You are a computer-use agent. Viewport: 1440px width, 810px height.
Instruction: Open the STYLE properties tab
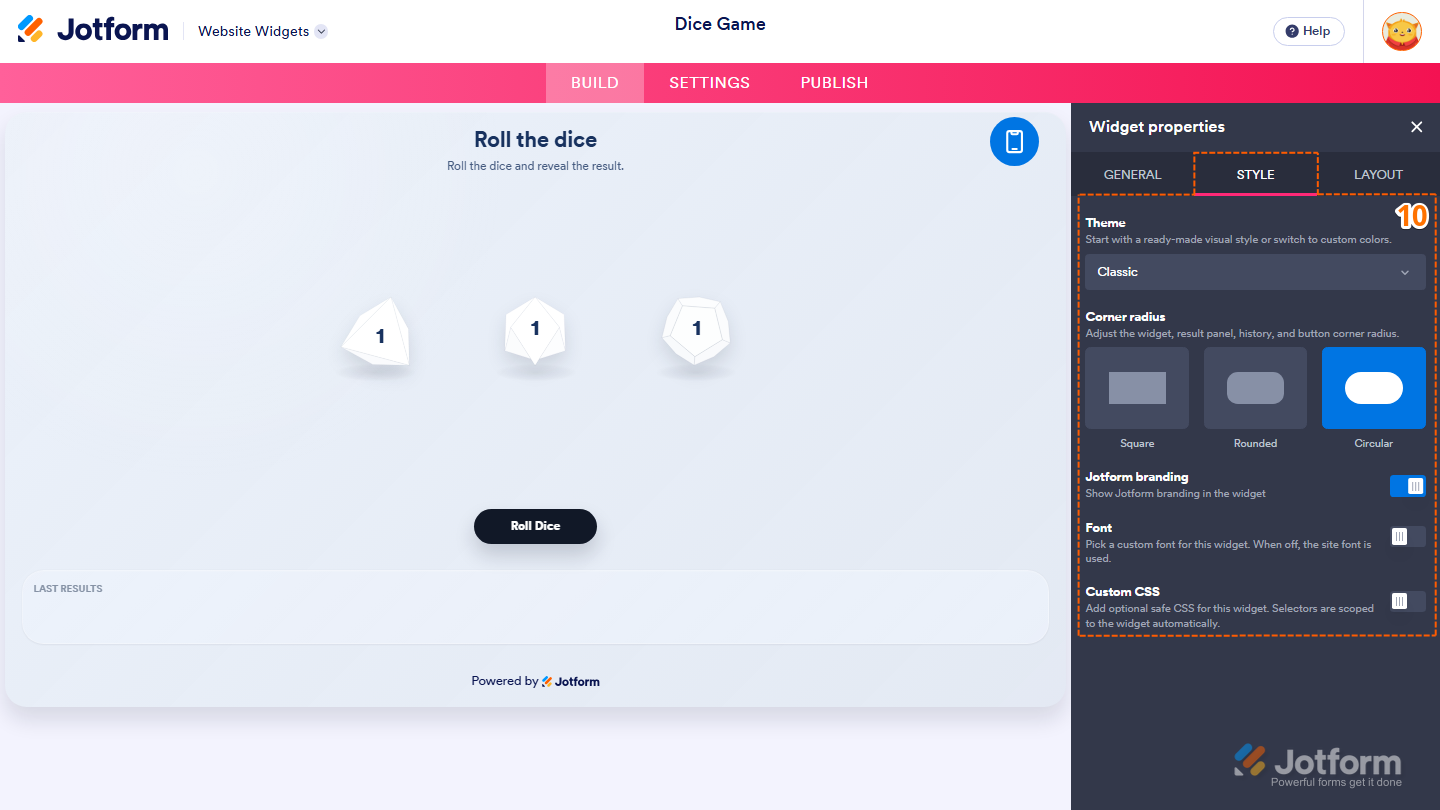click(1255, 174)
